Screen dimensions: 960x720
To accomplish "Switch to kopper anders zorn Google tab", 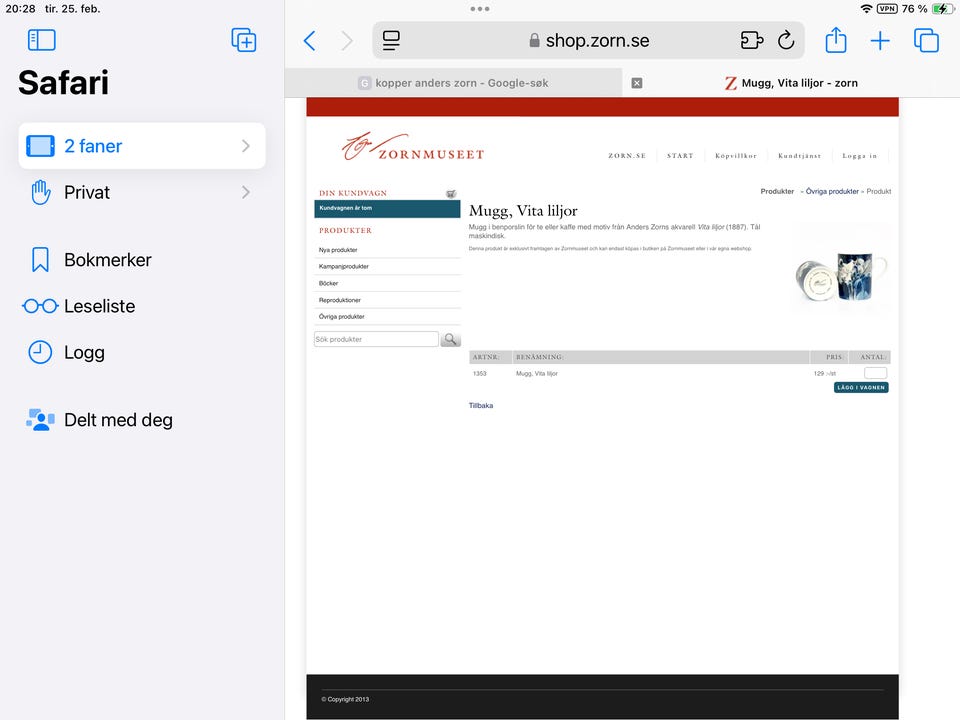I will 454,83.
